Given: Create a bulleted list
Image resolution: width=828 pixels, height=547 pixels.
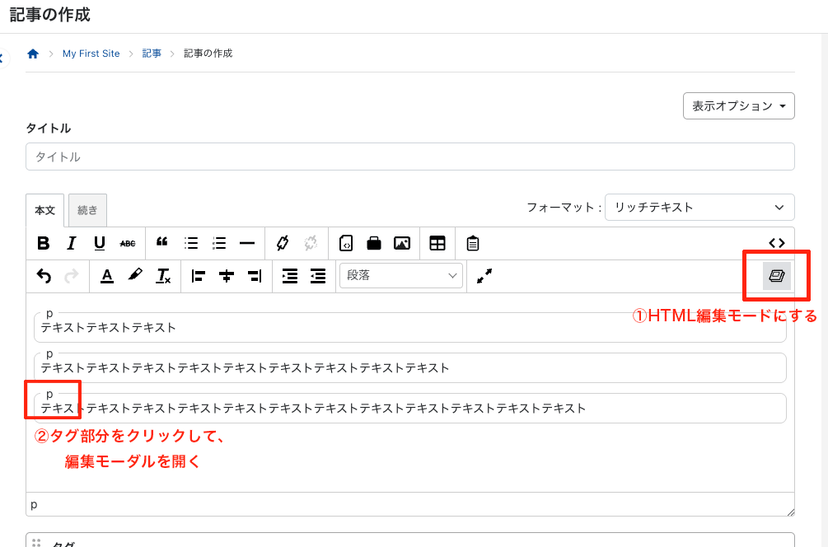Looking at the screenshot, I should click(x=191, y=243).
